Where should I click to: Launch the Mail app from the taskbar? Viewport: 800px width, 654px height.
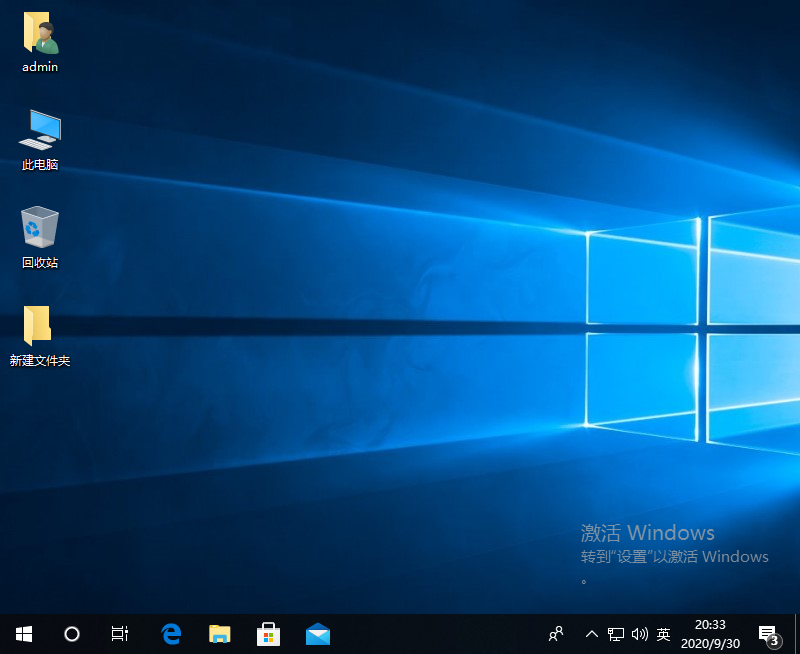tap(318, 634)
